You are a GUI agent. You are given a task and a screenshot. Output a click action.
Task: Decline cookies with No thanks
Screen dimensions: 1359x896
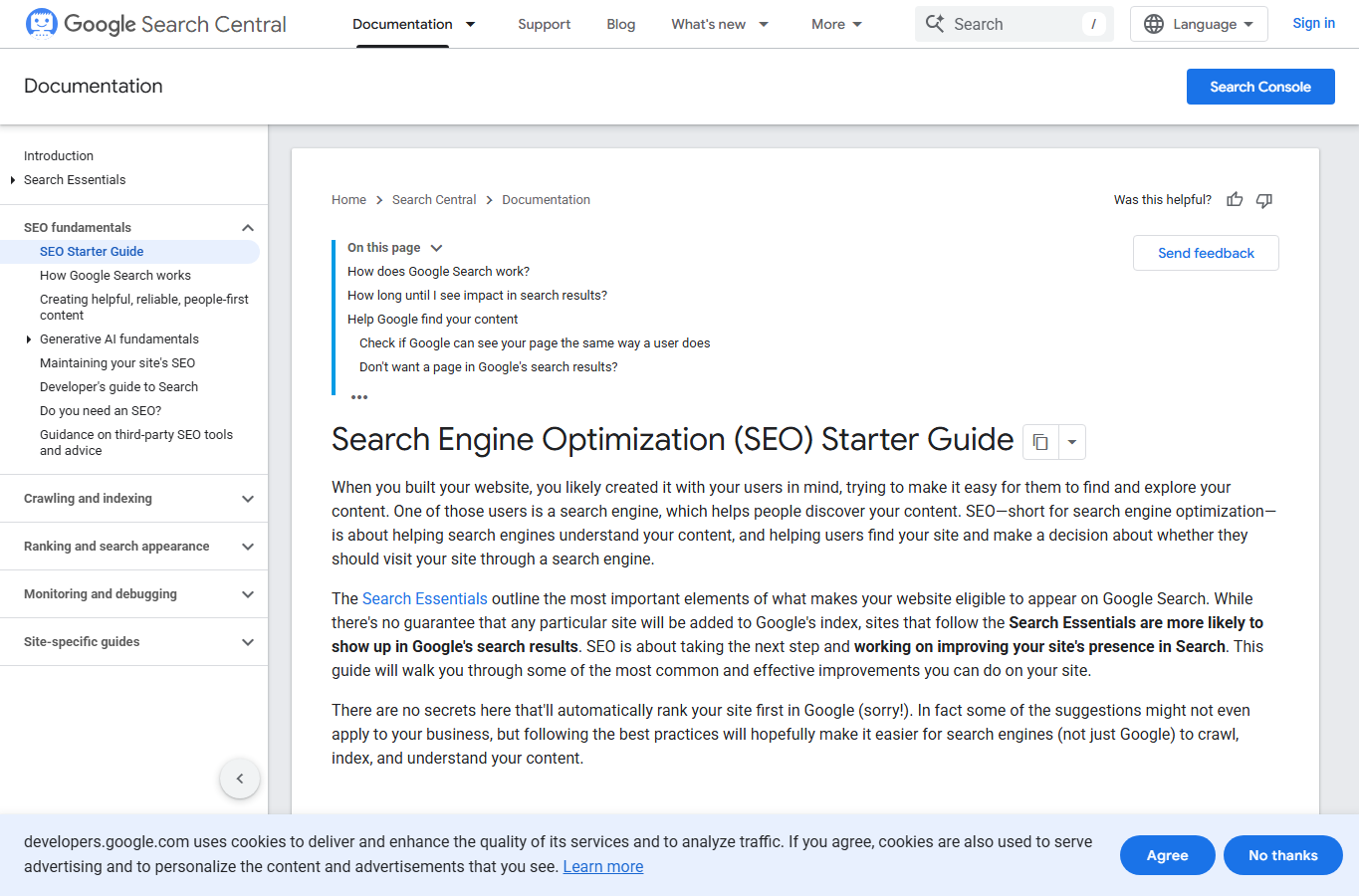coord(1283,855)
